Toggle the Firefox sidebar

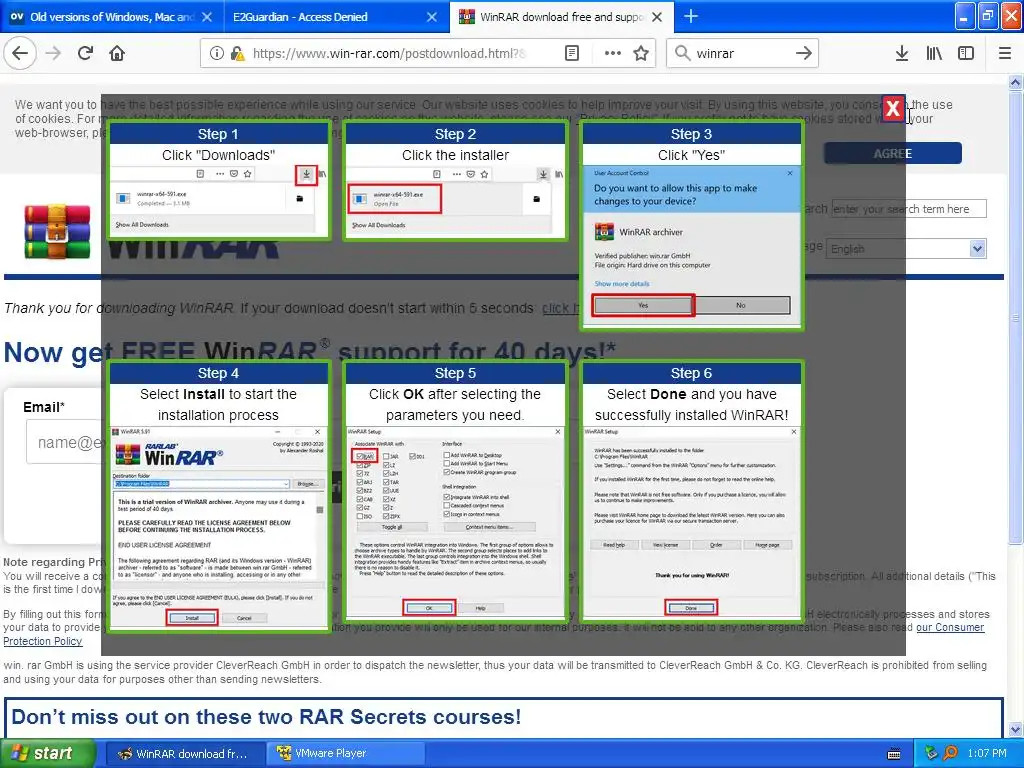[x=966, y=53]
